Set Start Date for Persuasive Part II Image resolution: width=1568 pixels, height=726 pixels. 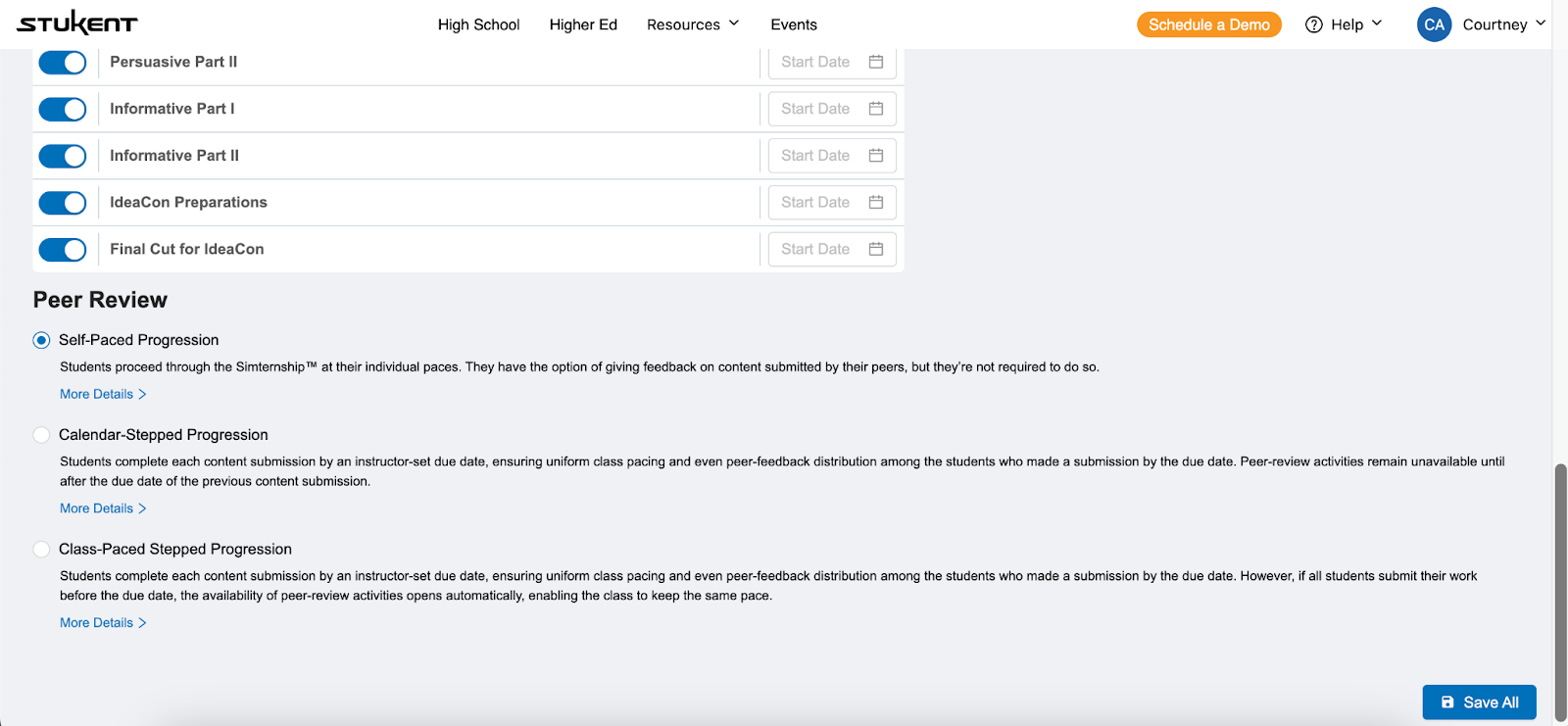tap(832, 62)
